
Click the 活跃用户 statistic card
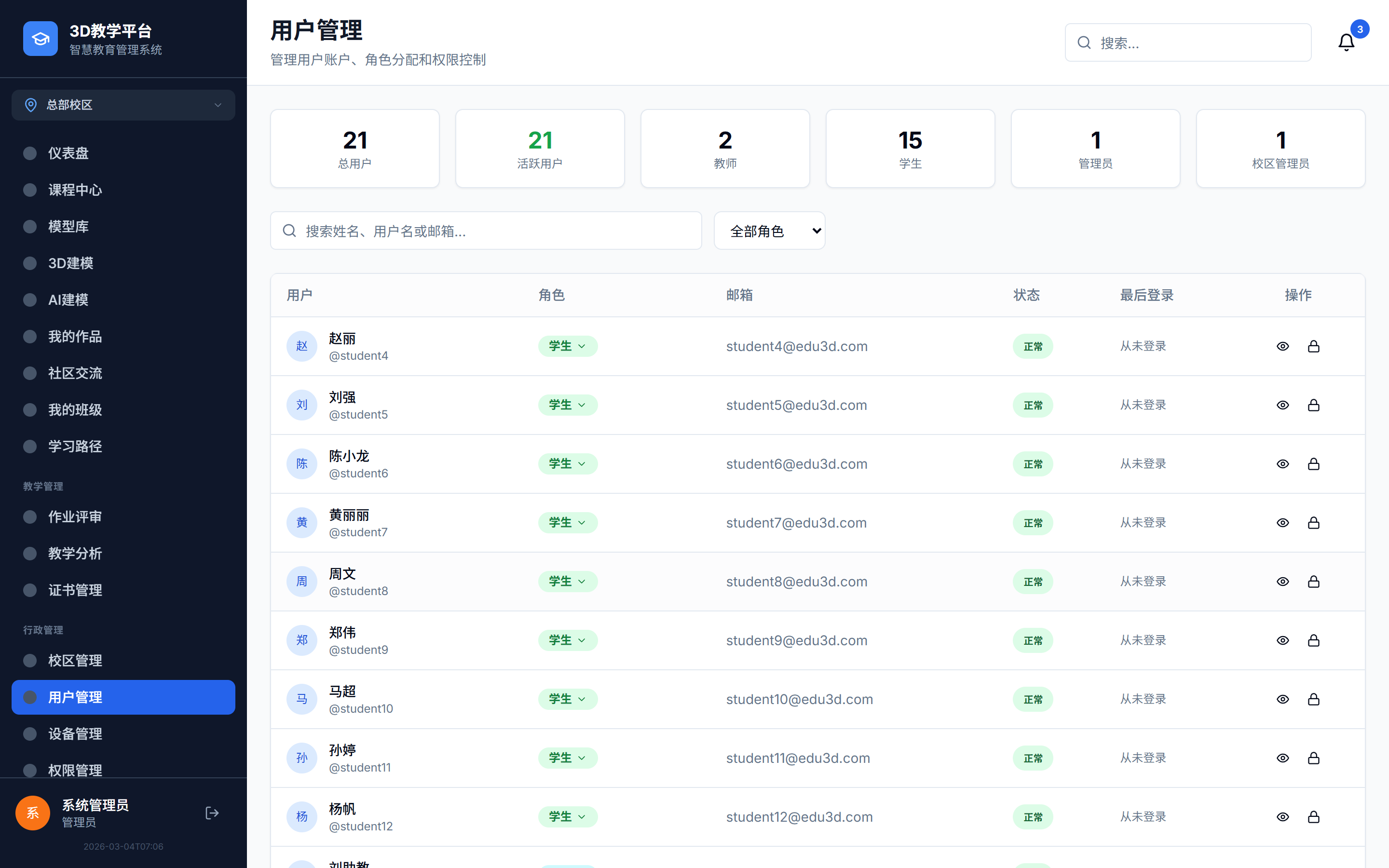[540, 148]
